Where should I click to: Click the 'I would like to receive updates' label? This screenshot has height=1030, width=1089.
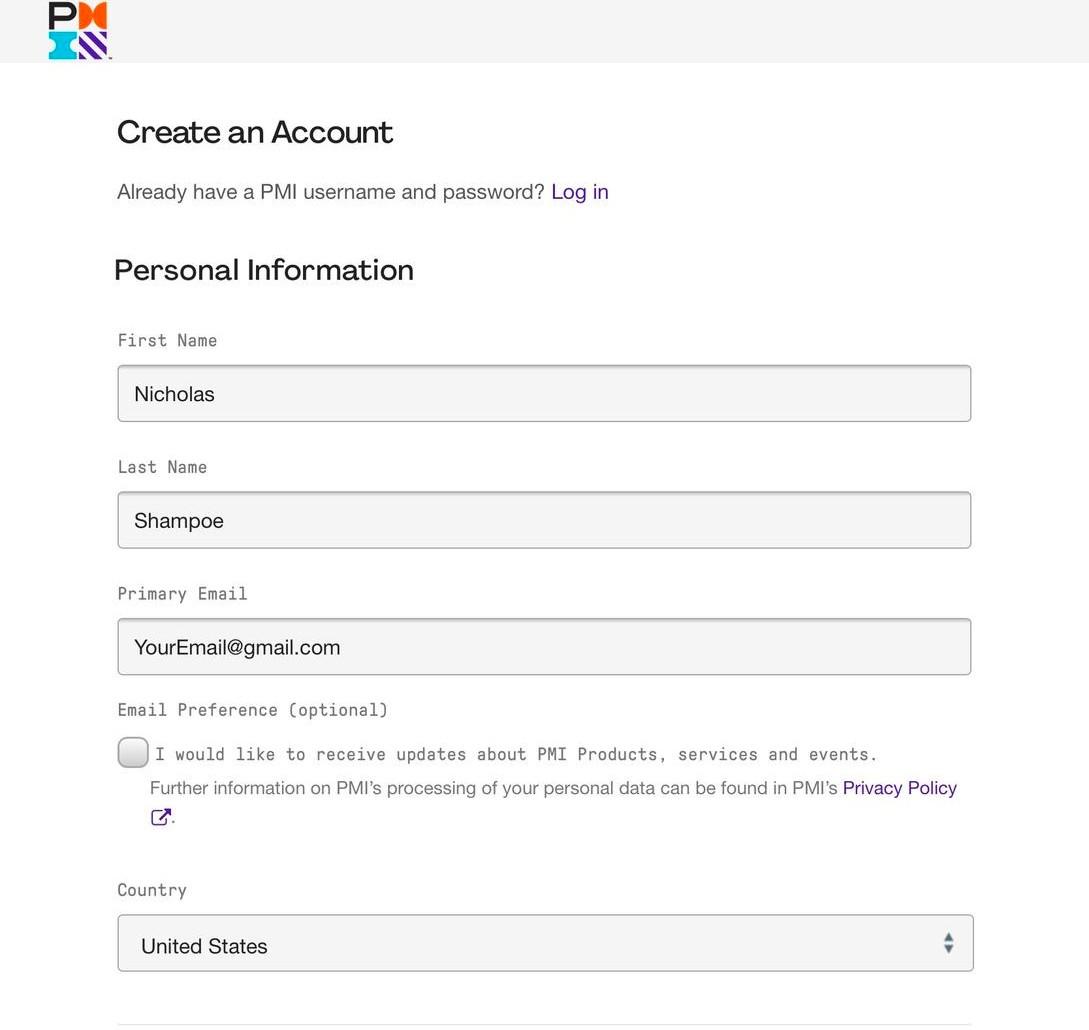[516, 754]
